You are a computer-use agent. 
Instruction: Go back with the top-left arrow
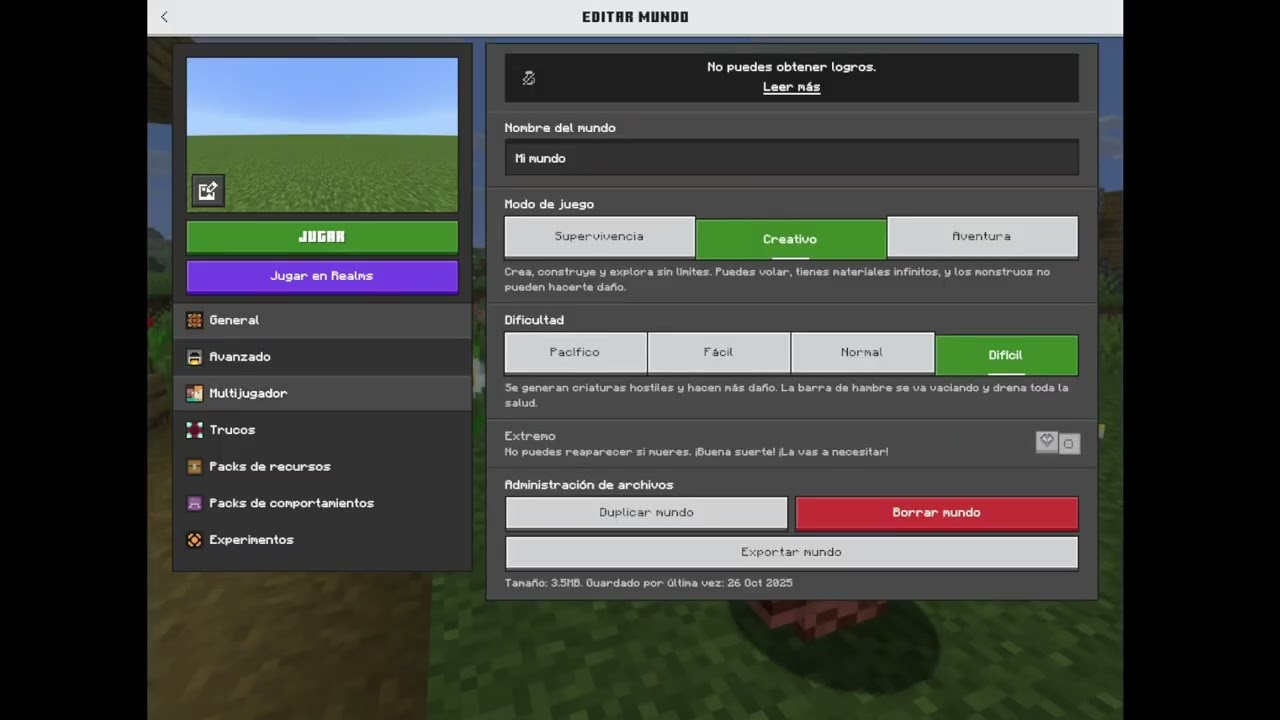click(164, 17)
